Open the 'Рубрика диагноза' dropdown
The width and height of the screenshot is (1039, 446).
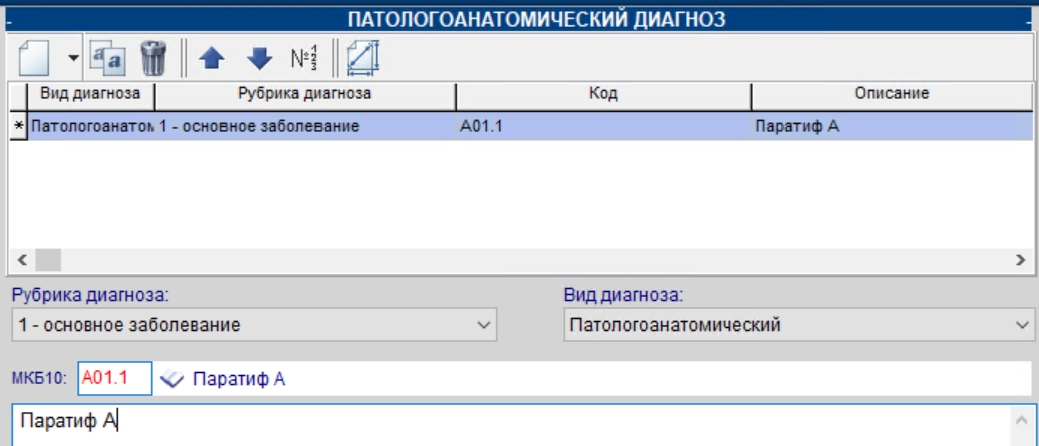(254, 325)
